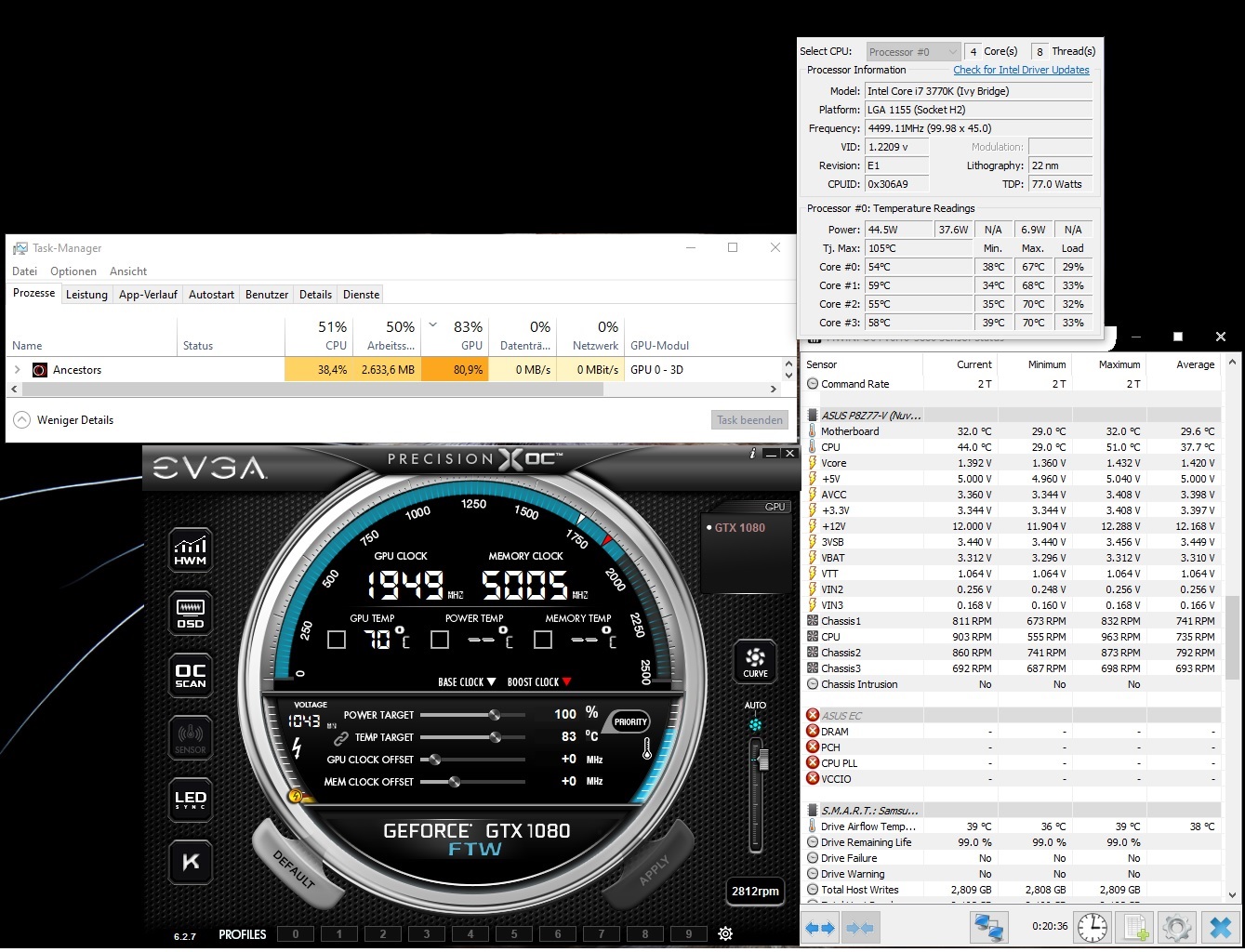Click the GPU CLOCK OFFSET slider handle

[434, 760]
